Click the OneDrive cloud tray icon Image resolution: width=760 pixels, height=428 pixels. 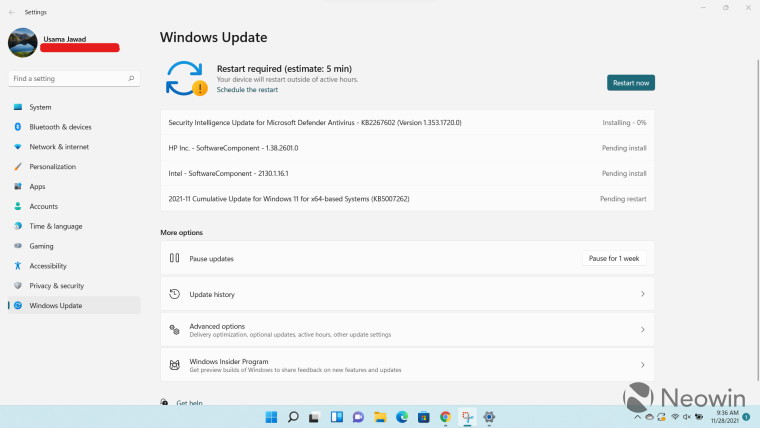[649, 417]
